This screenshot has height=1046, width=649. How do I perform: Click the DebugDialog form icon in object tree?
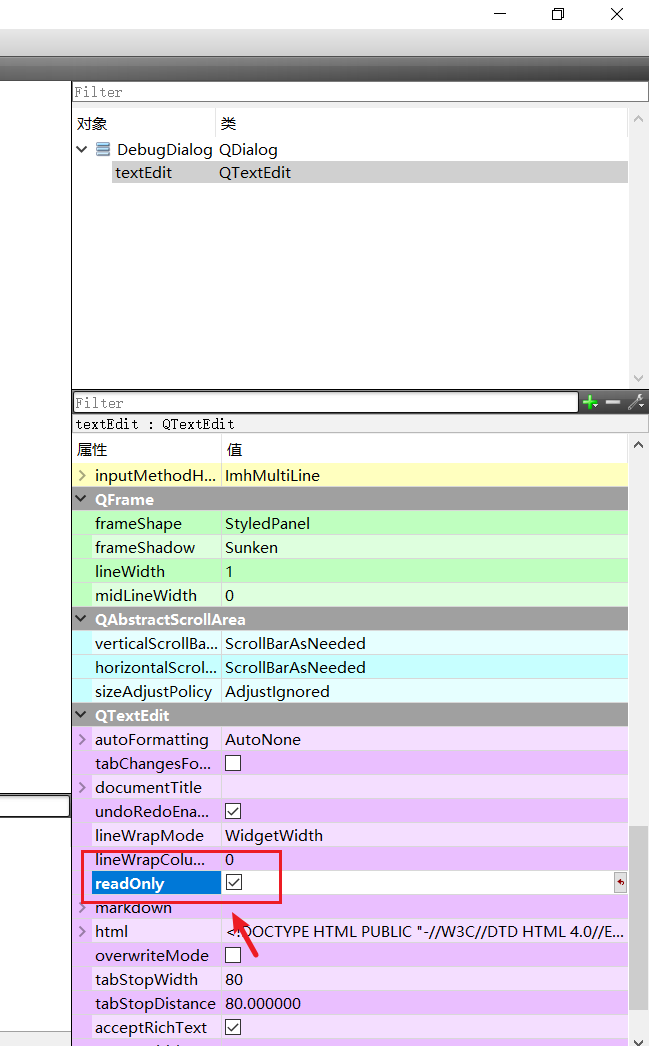(103, 150)
